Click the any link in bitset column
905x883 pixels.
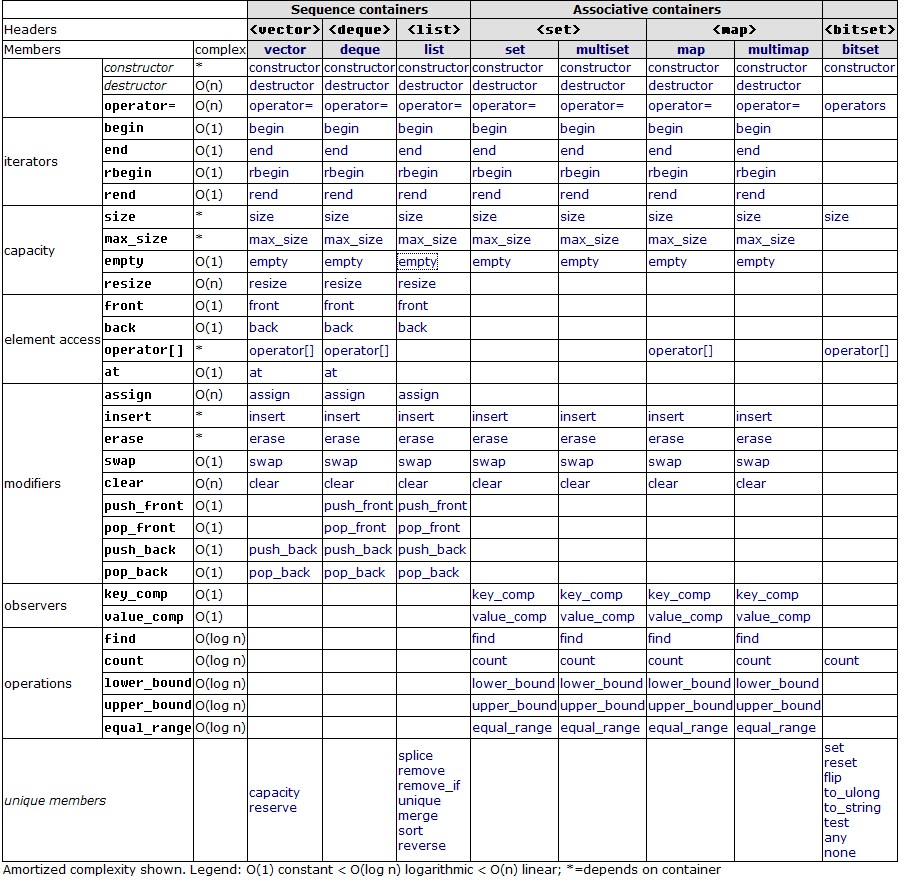[835, 838]
